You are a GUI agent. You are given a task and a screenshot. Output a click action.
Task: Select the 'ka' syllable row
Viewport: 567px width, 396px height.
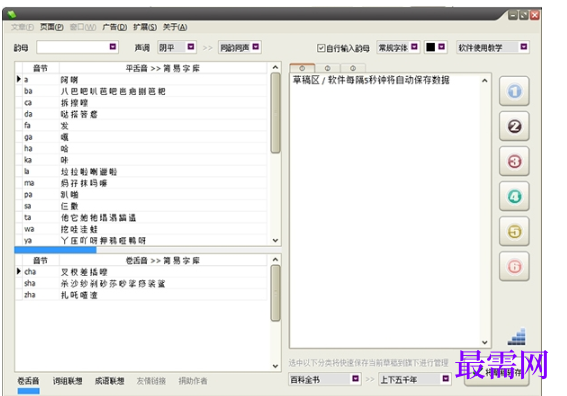[x=141, y=160]
